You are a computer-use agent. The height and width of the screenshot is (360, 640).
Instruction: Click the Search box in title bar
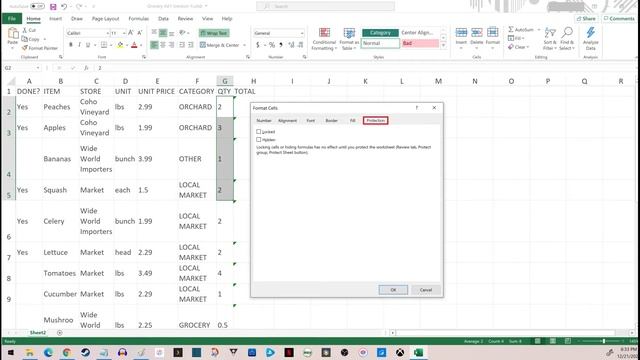tap(325, 6)
